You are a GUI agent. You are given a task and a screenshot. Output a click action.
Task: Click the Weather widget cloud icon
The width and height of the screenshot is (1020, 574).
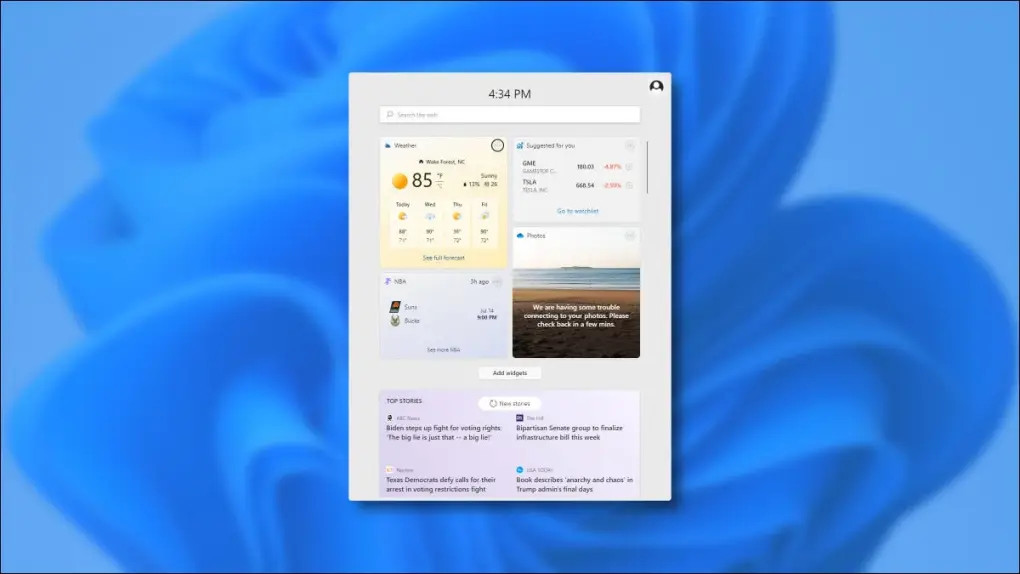point(388,146)
